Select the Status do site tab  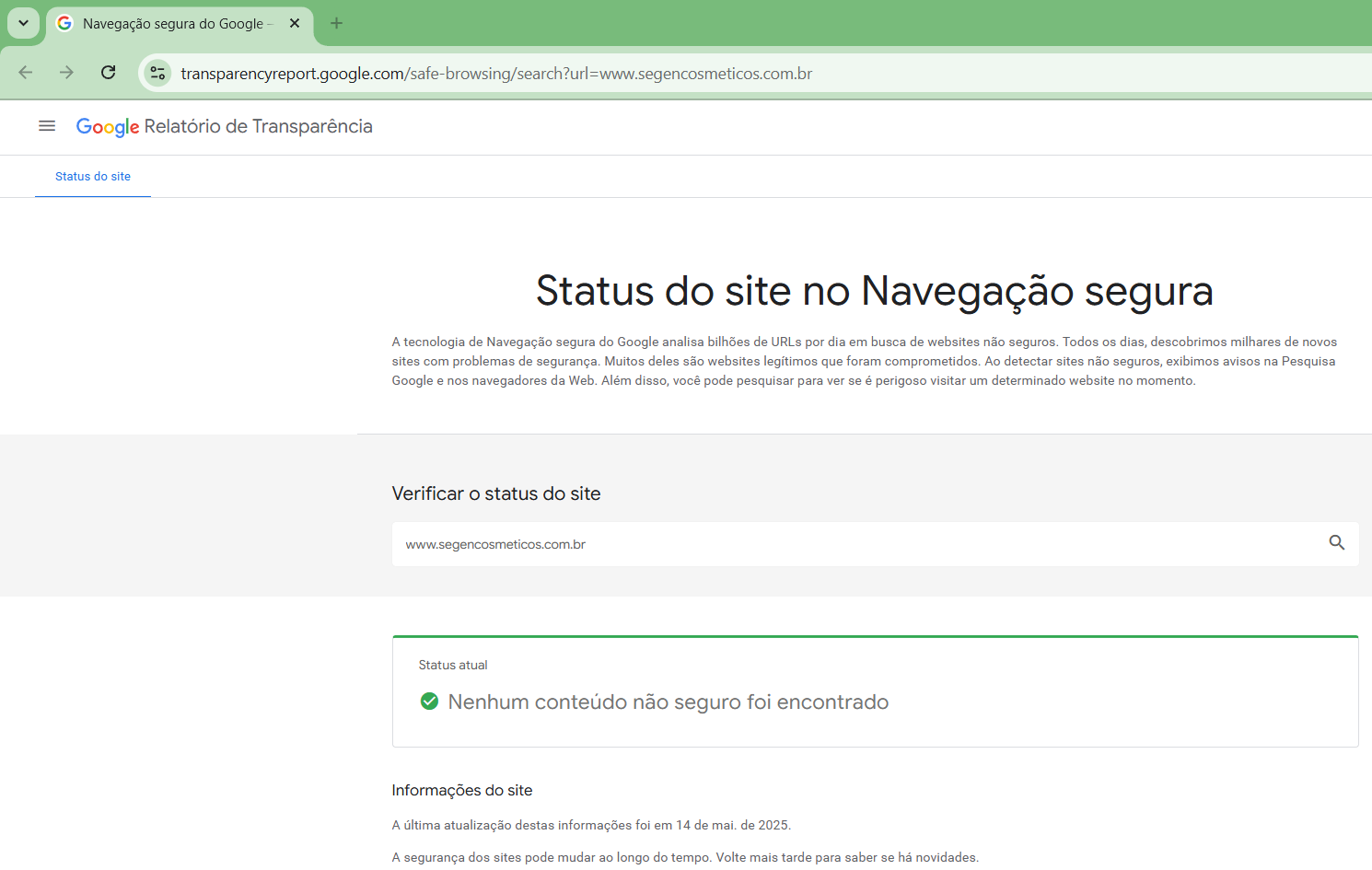tap(93, 177)
